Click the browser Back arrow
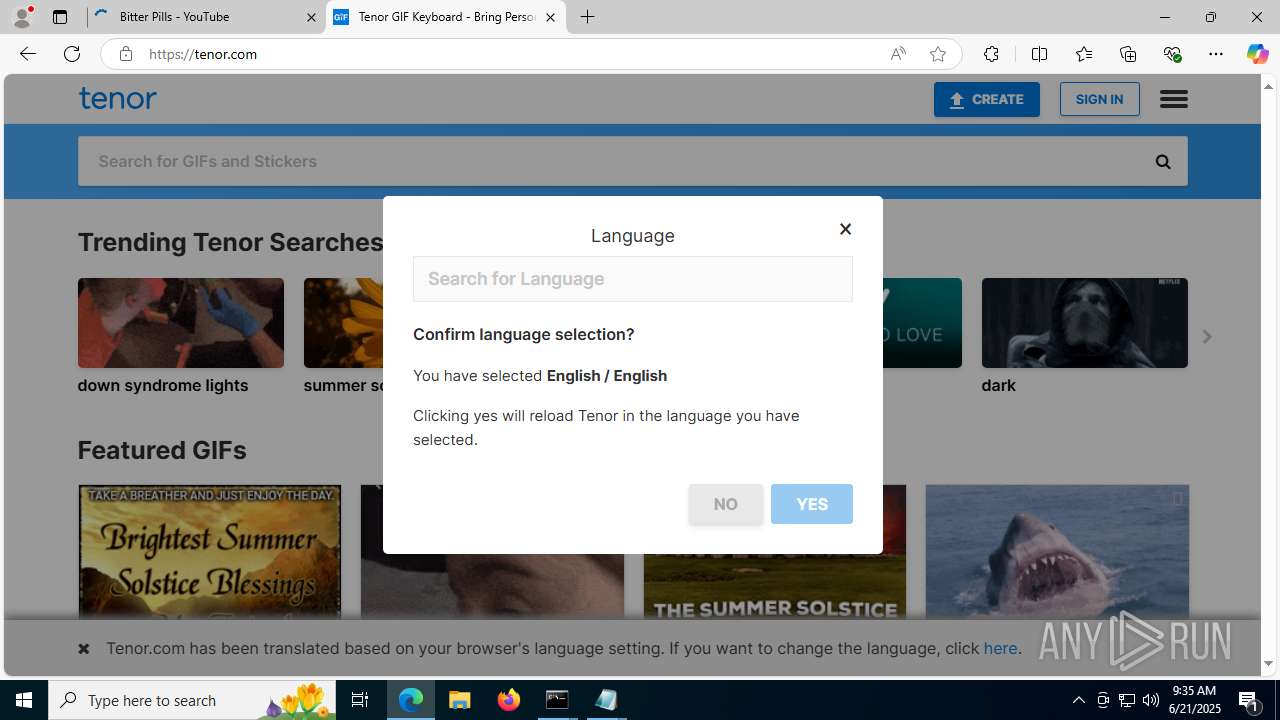This screenshot has height=720, width=1280. point(27,54)
